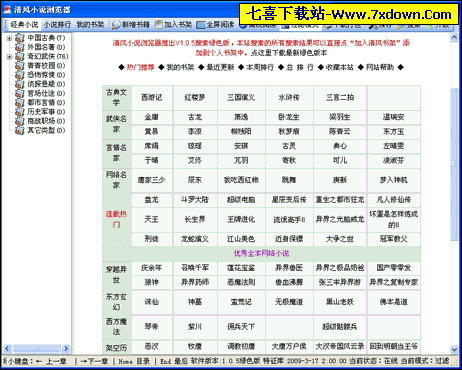The height and width of the screenshot is (370, 462).
Task: Open the 金庸 author link
Action: point(151,117)
